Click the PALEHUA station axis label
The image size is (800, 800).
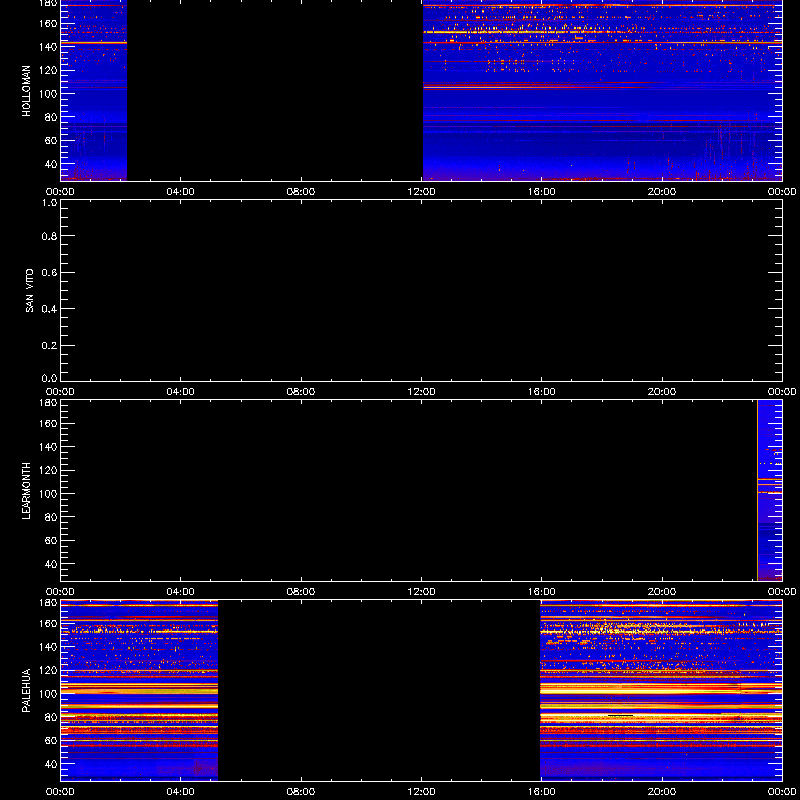26,690
